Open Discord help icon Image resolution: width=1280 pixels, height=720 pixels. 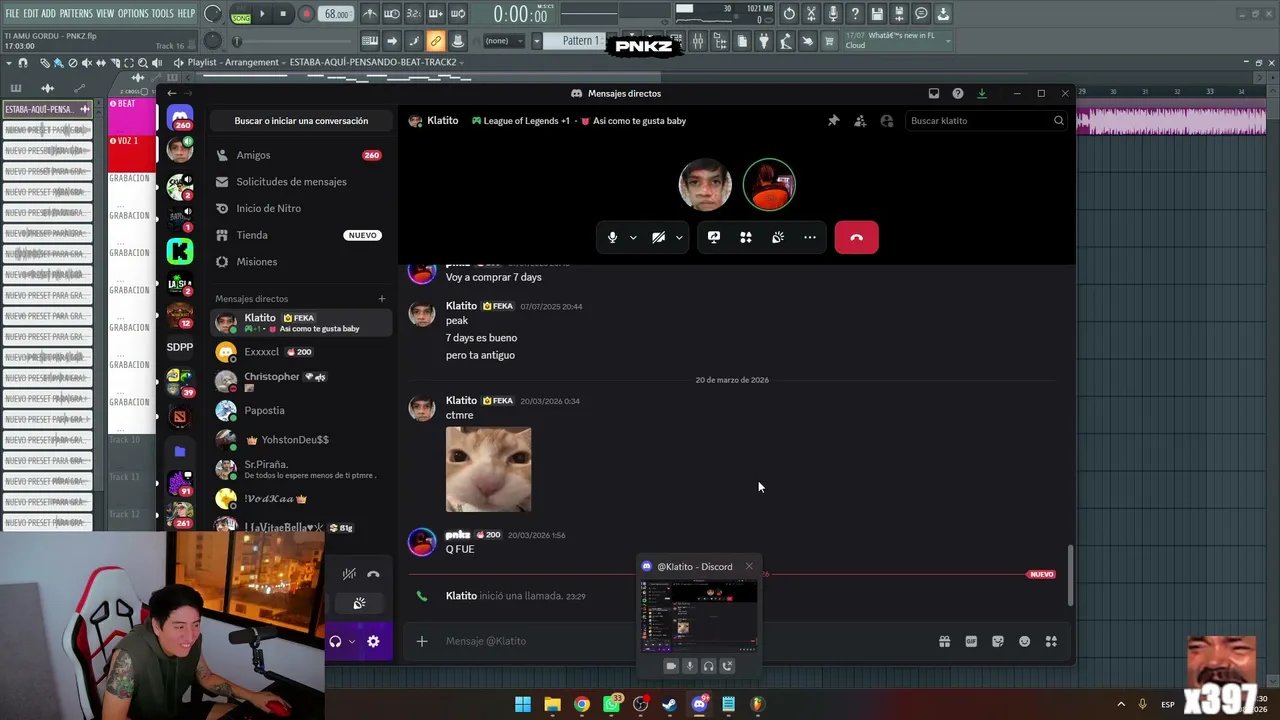(x=958, y=93)
